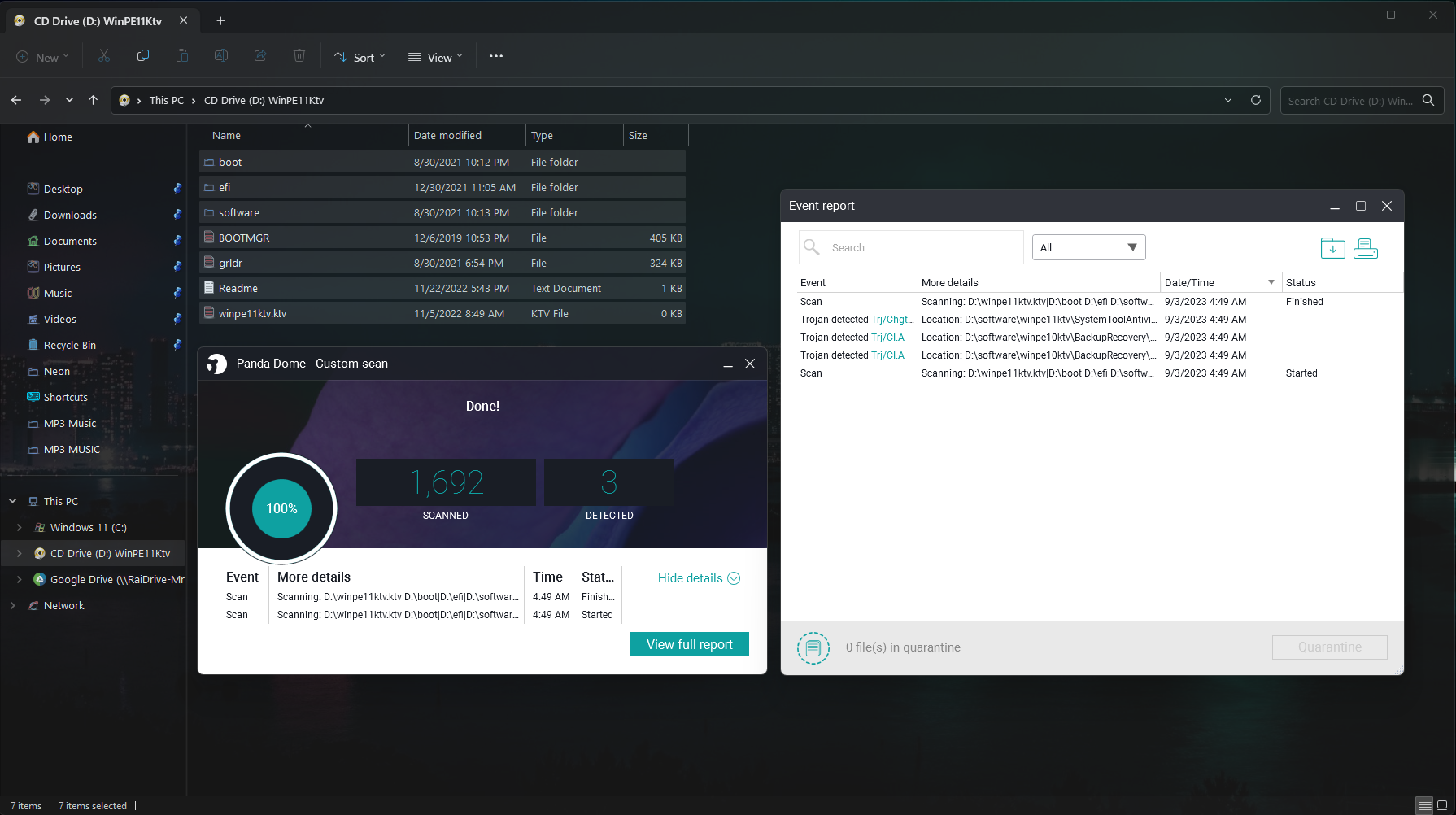The width and height of the screenshot is (1456, 815).
Task: Go up one folder level arrow
Action: point(94,100)
